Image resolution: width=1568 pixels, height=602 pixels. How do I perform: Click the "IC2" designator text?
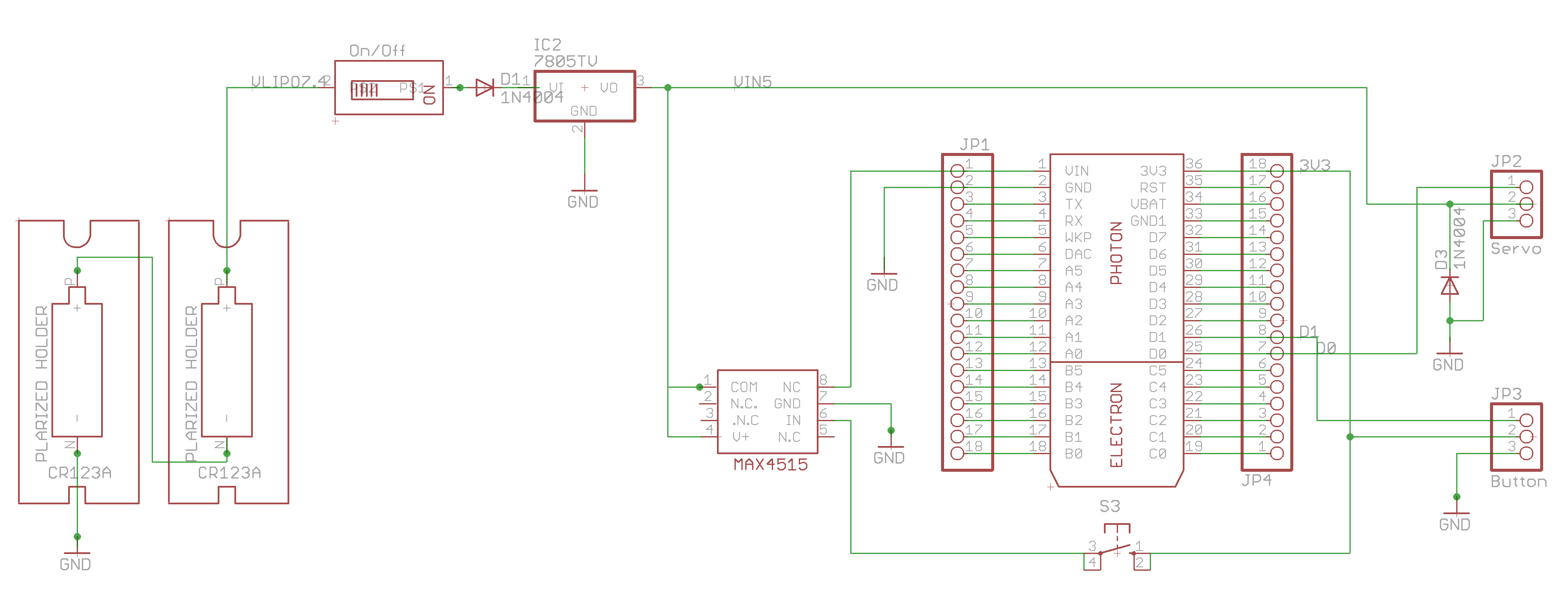tap(547, 45)
